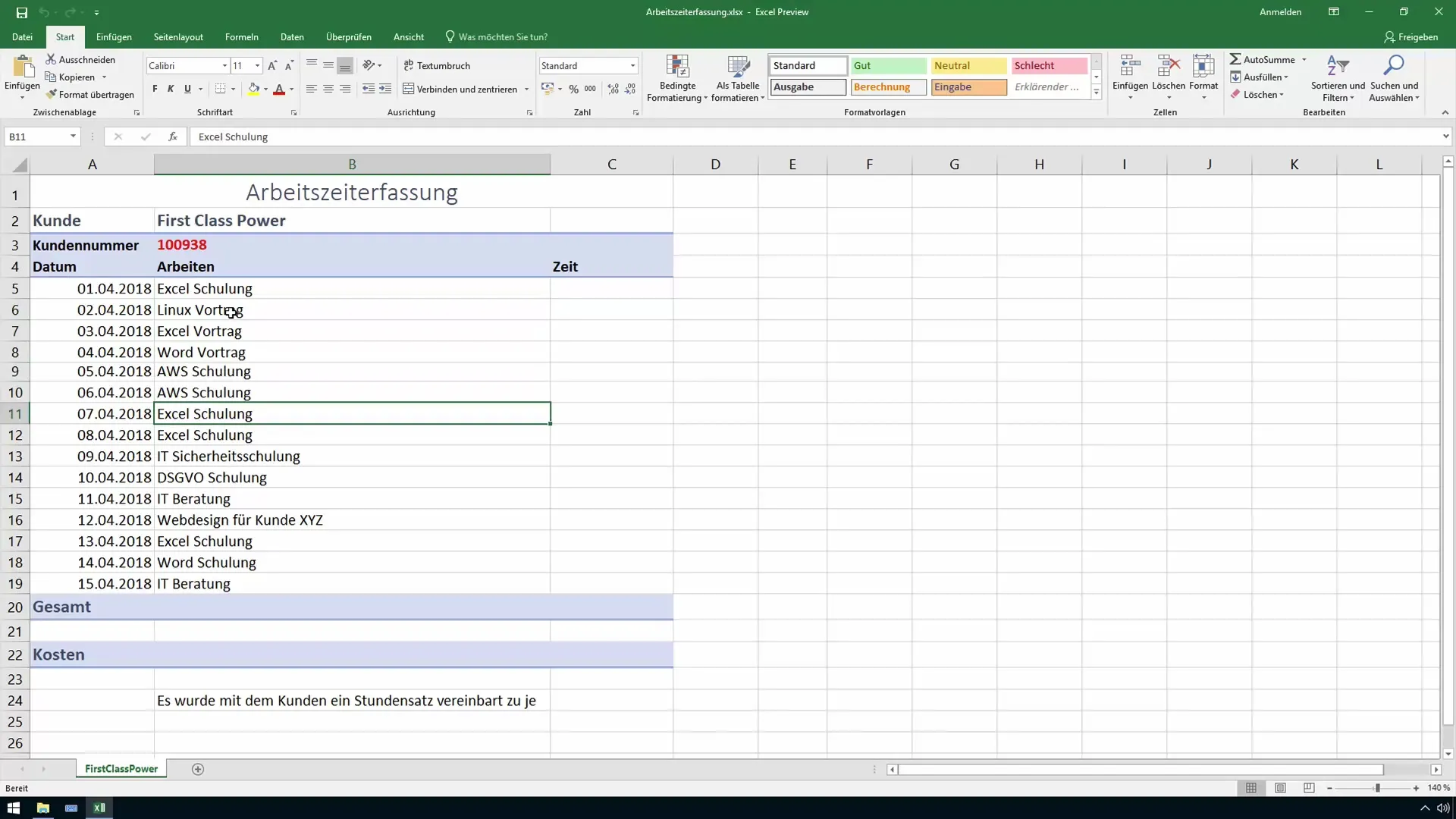Image resolution: width=1456 pixels, height=819 pixels.
Task: Toggle align right horizontal alignment
Action: click(x=345, y=89)
